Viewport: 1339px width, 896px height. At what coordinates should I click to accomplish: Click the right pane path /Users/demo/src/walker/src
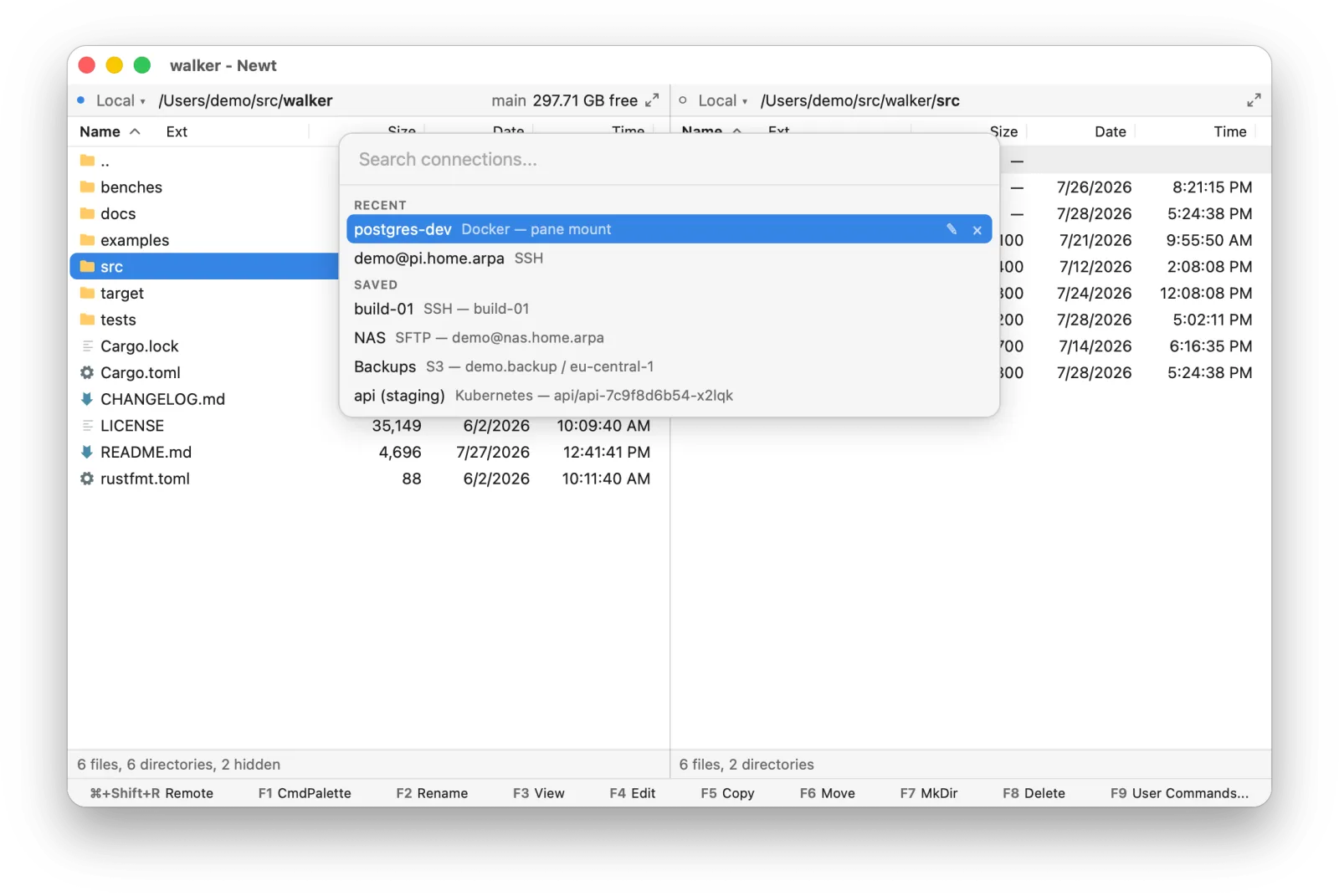(859, 100)
